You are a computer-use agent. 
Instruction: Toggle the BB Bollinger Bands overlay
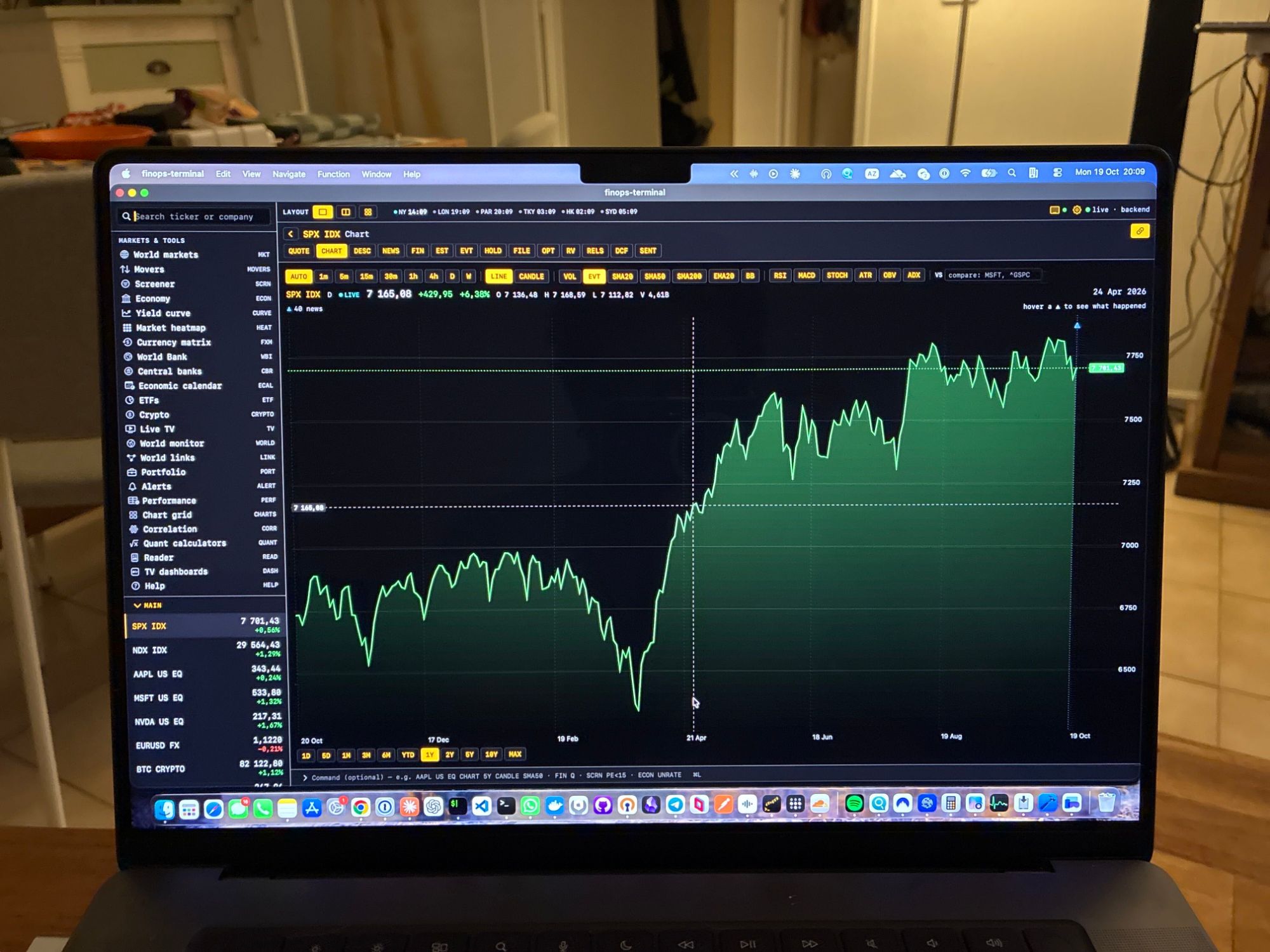click(x=750, y=276)
